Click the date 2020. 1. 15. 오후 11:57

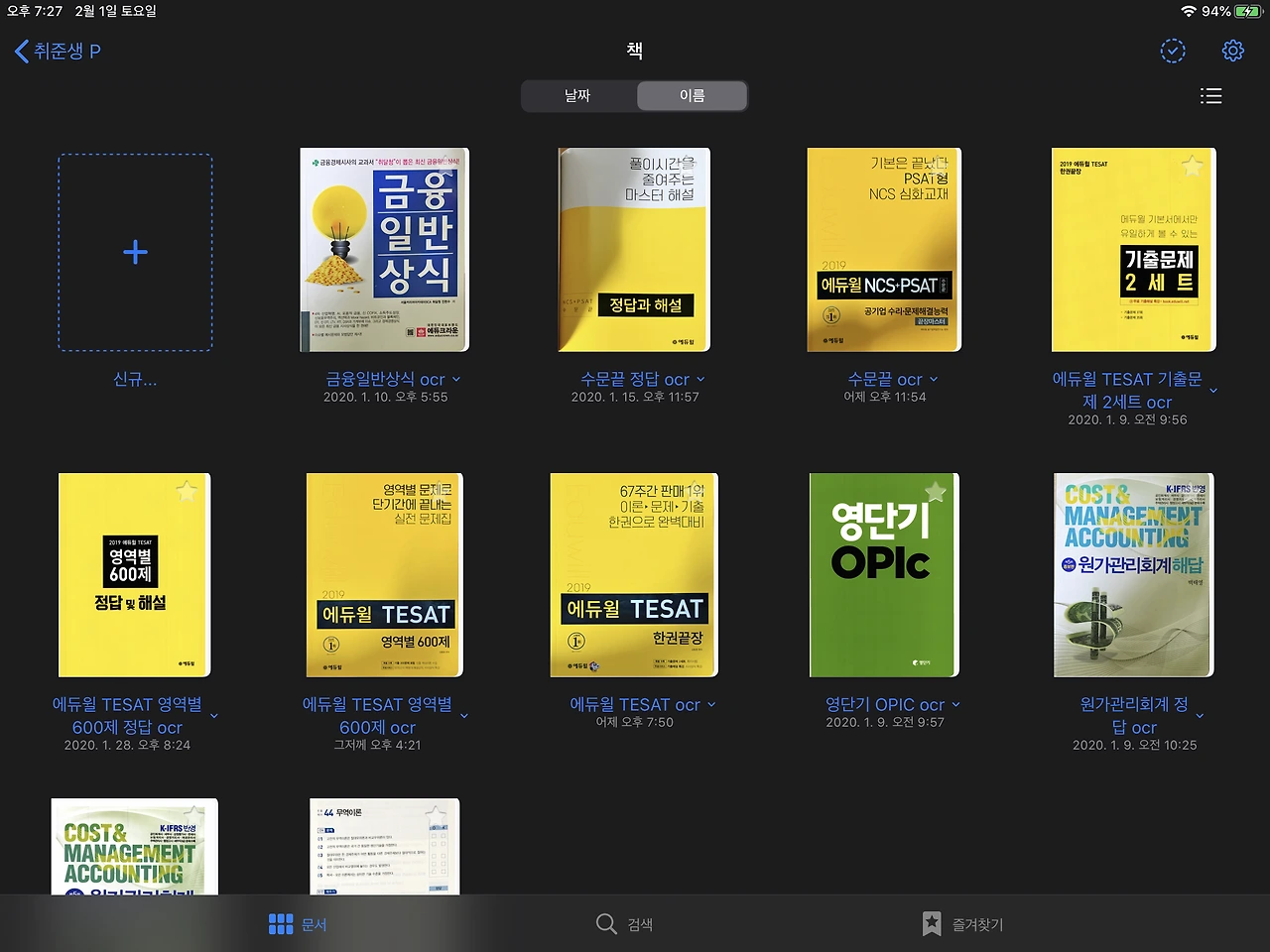[x=635, y=398]
